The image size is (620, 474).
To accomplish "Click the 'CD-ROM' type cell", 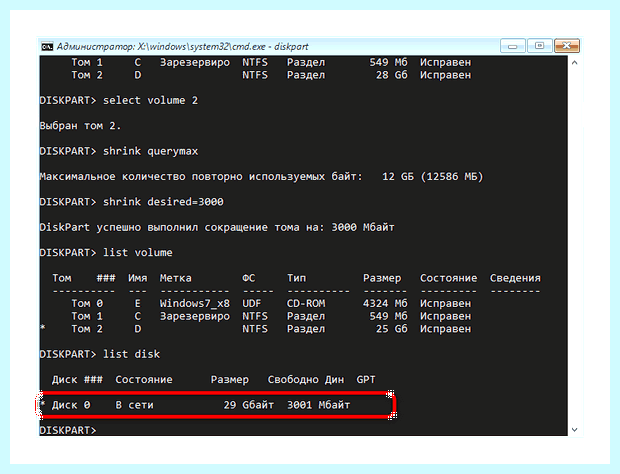I will point(306,304).
